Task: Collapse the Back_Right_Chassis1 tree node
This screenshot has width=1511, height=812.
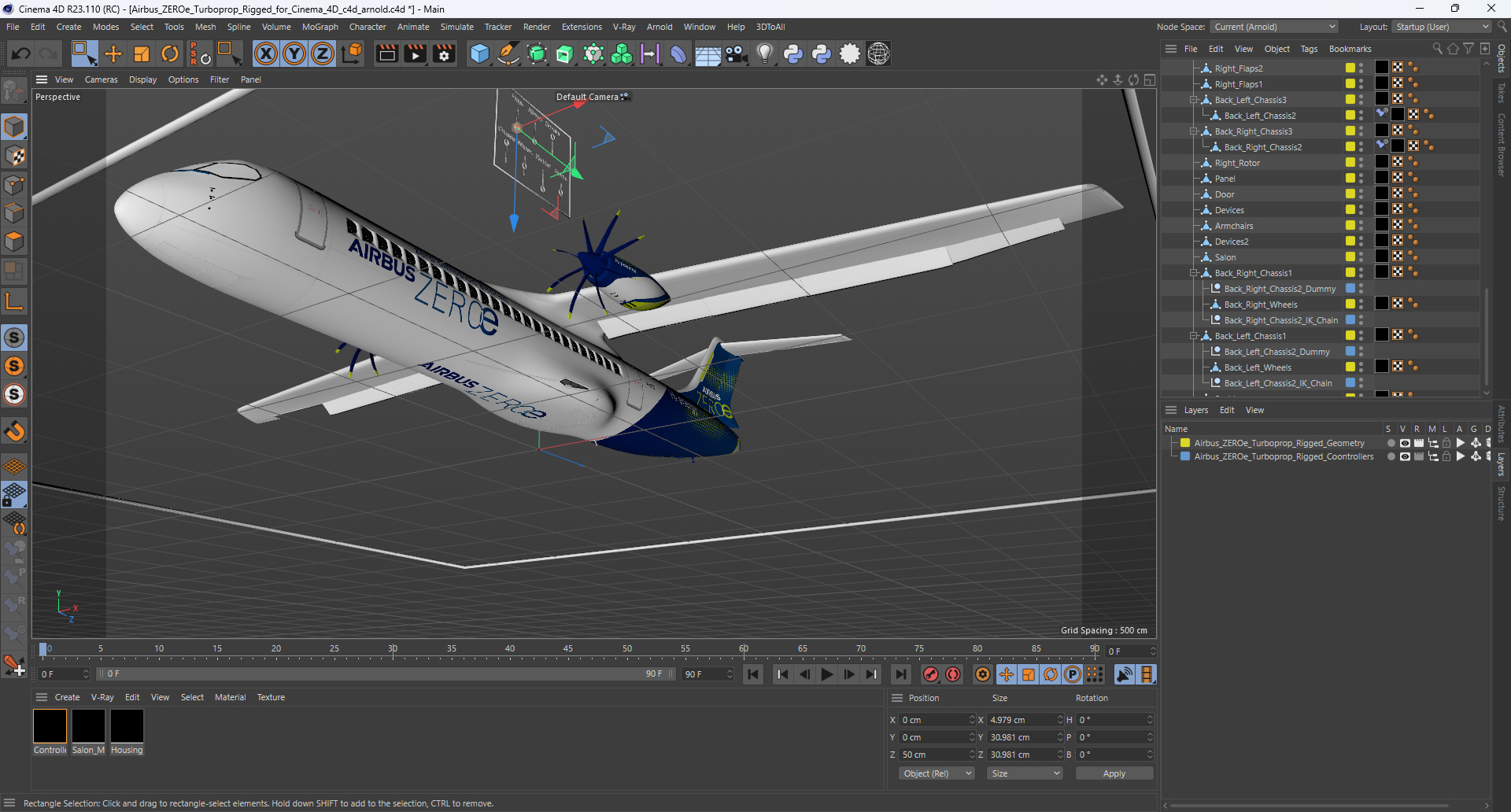Action: [x=1194, y=273]
